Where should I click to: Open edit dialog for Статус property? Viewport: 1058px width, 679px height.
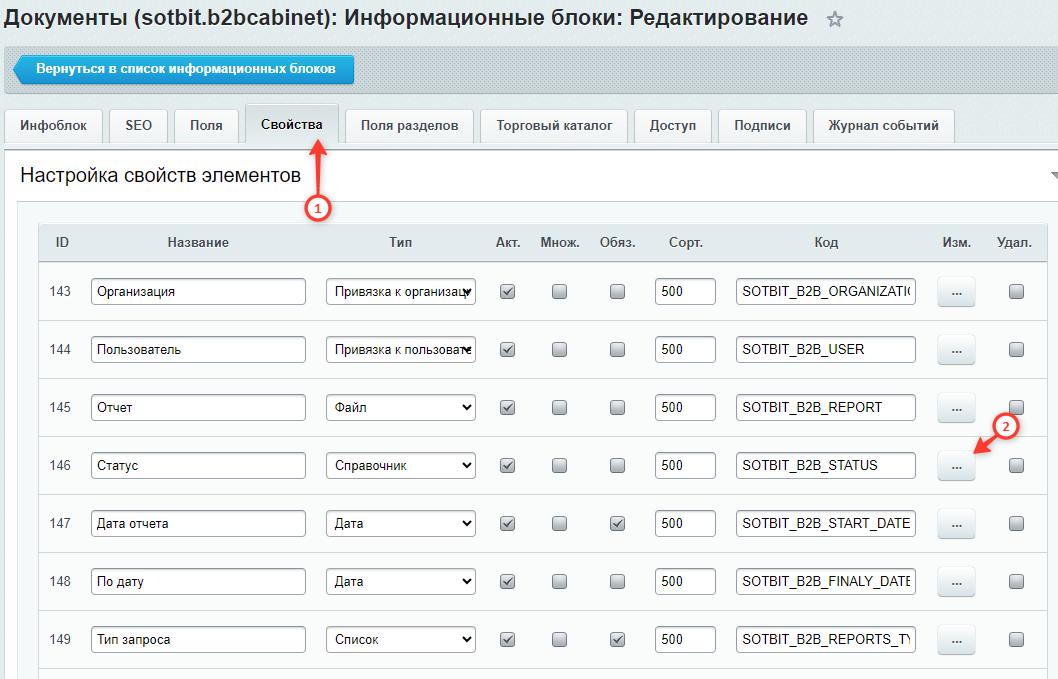point(956,466)
